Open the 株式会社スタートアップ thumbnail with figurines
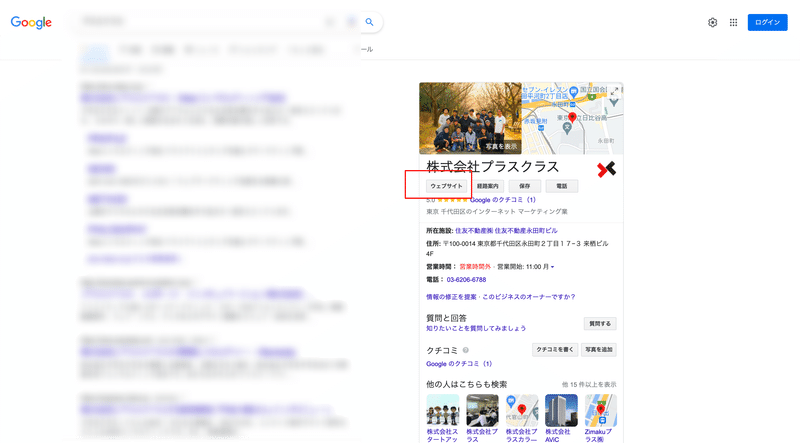Image resolution: width=800 pixels, height=443 pixels. [443, 410]
